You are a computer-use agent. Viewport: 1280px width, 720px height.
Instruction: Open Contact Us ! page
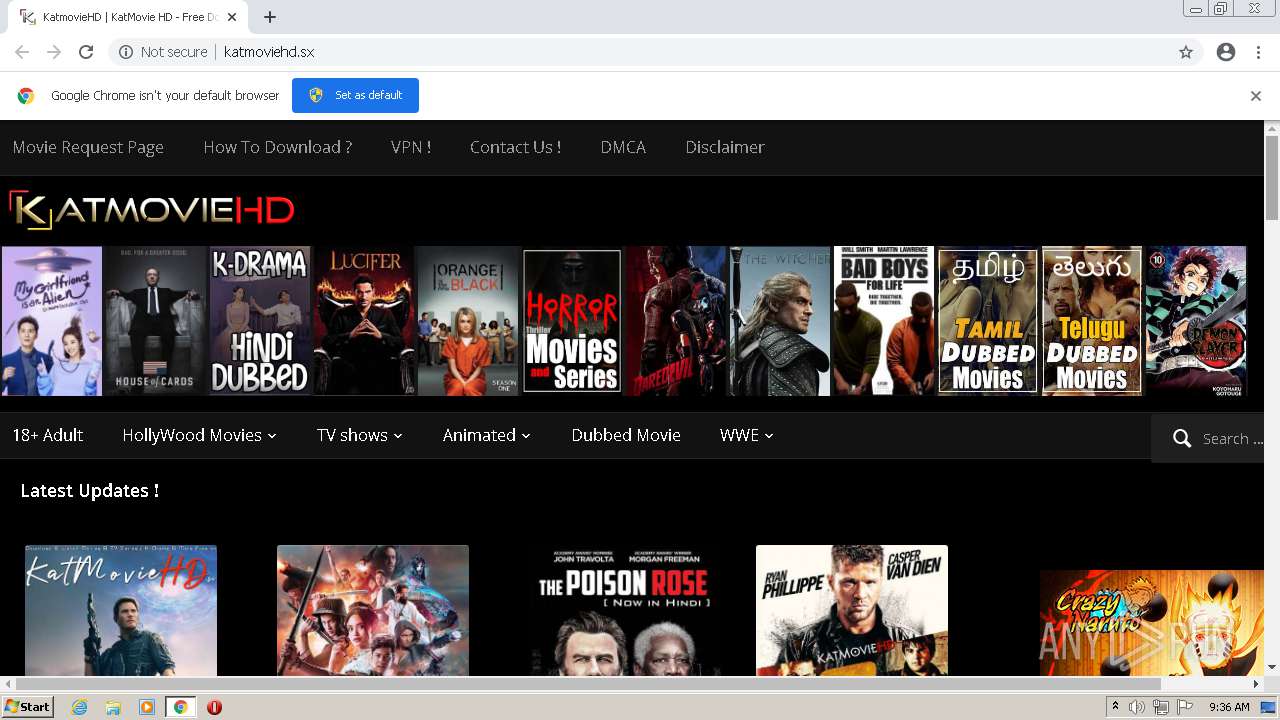coord(515,147)
